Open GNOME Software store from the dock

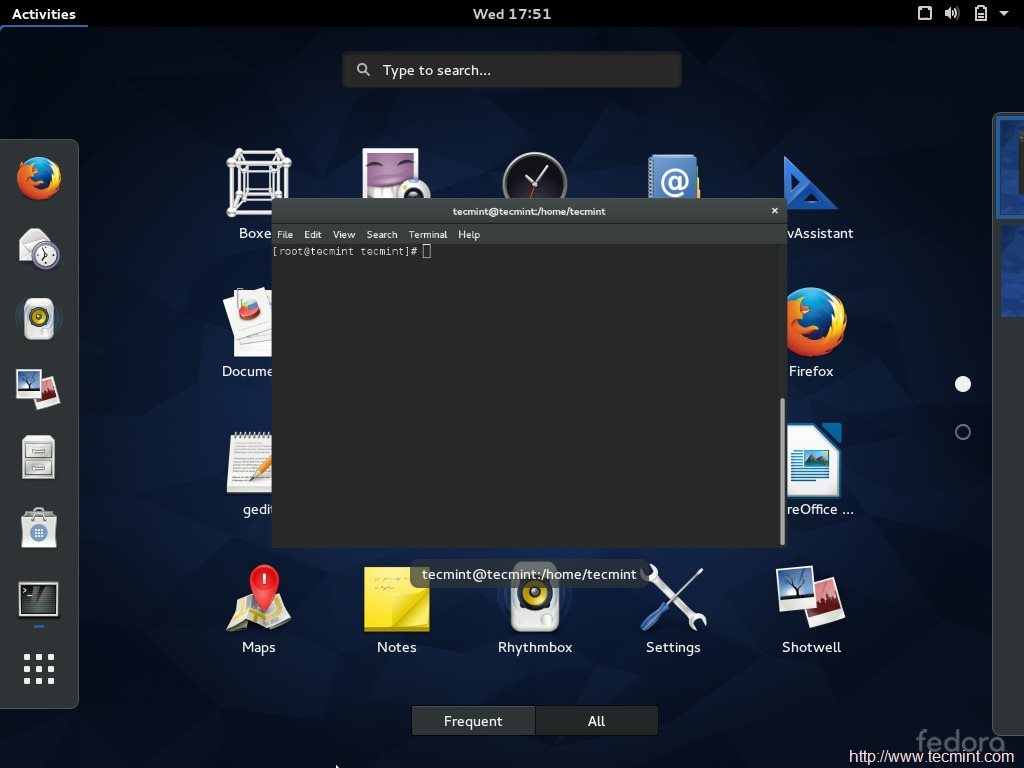pos(38,528)
